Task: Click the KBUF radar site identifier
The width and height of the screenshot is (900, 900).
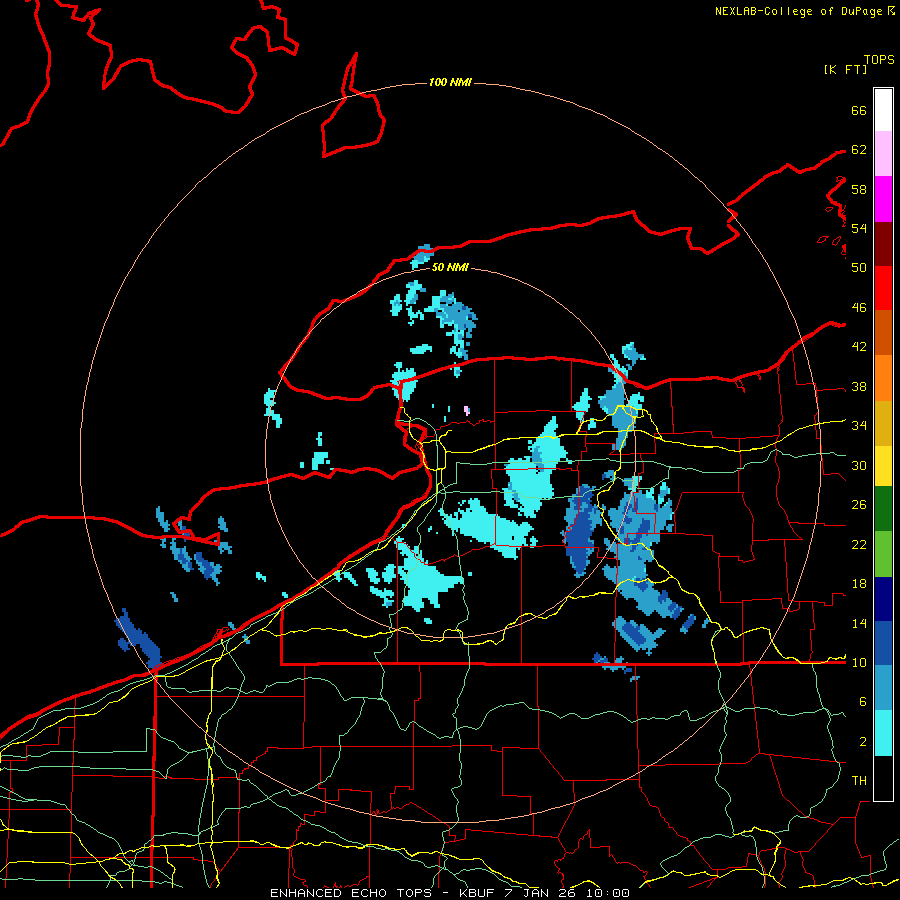Action: [x=478, y=893]
